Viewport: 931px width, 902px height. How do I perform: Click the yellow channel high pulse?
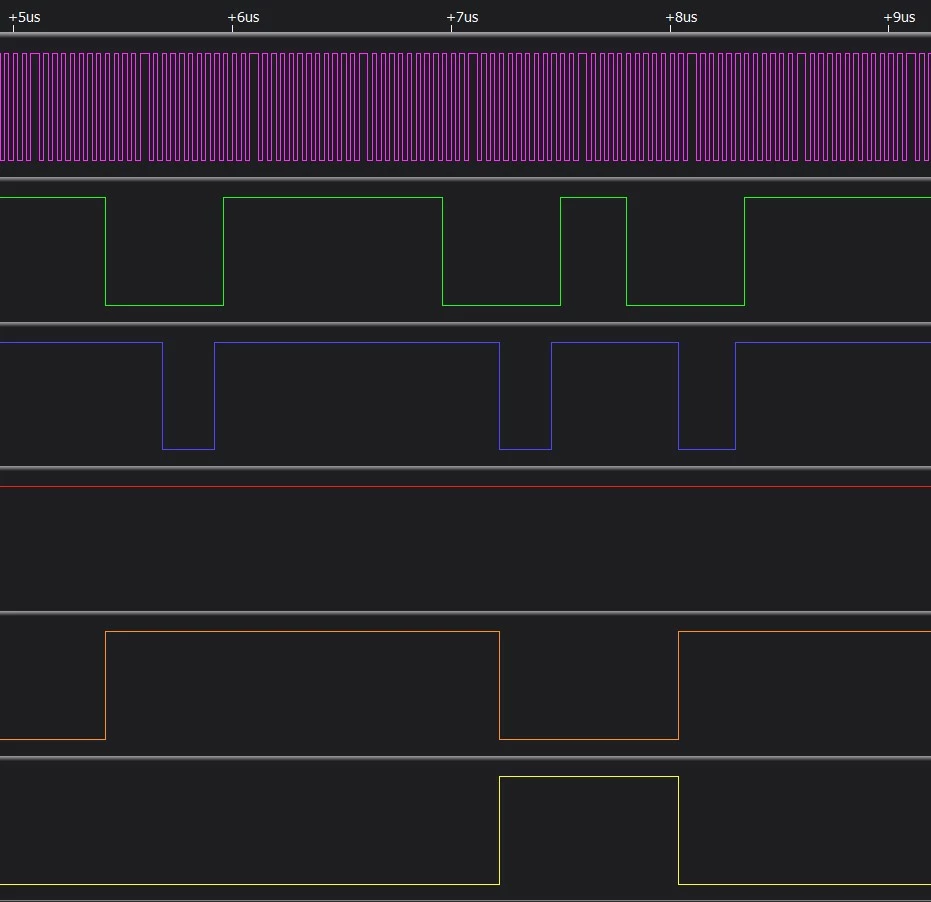pyautogui.click(x=589, y=830)
